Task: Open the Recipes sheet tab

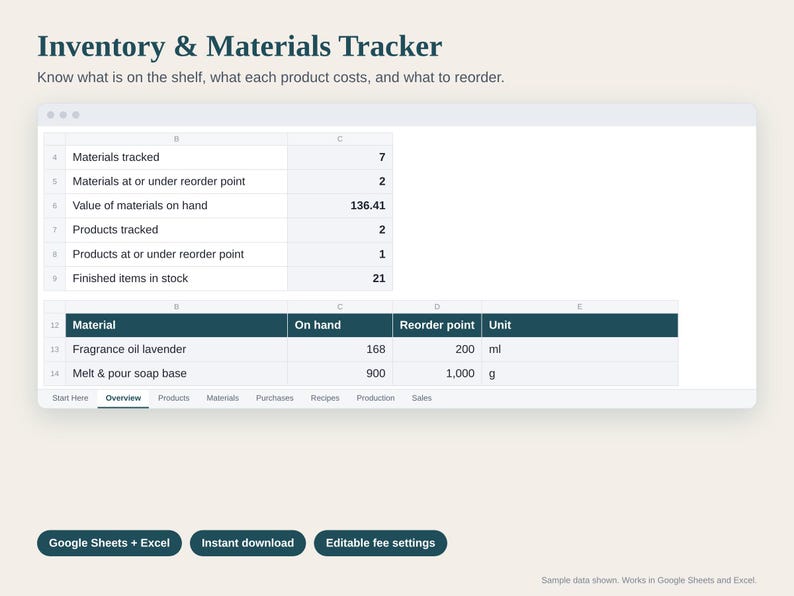Action: point(325,398)
